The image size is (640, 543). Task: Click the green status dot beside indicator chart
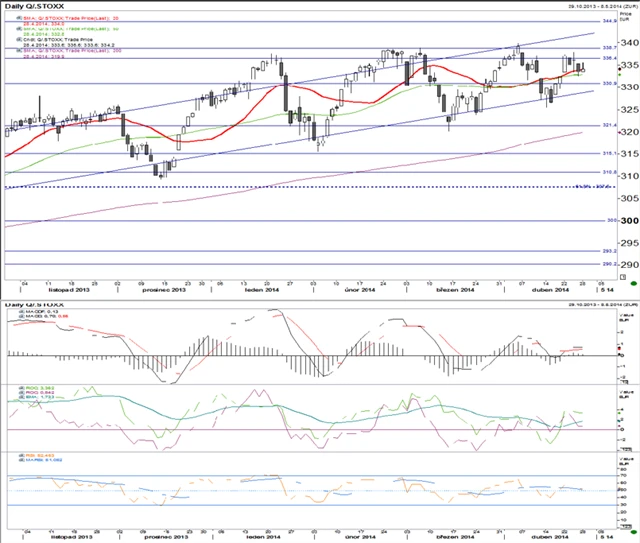click(x=633, y=532)
